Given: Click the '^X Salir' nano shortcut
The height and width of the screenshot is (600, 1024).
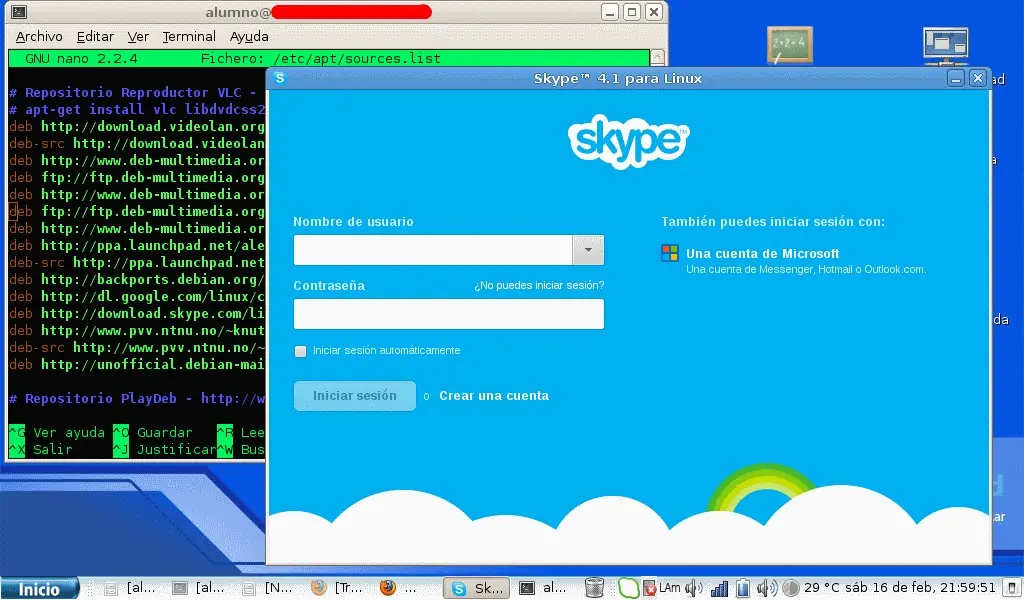Looking at the screenshot, I should pyautogui.click(x=40, y=449).
